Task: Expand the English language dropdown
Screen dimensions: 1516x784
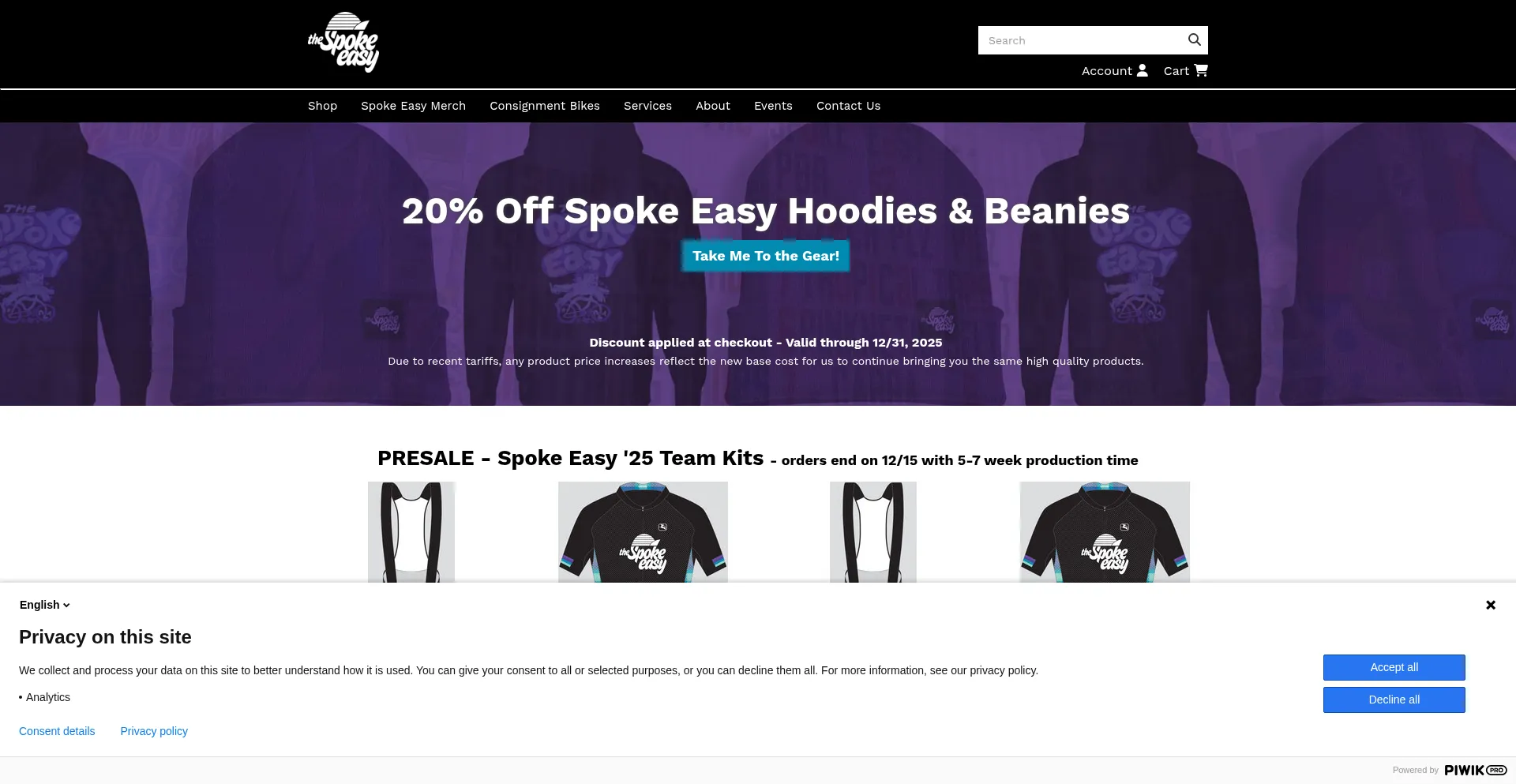Action: tap(45, 605)
